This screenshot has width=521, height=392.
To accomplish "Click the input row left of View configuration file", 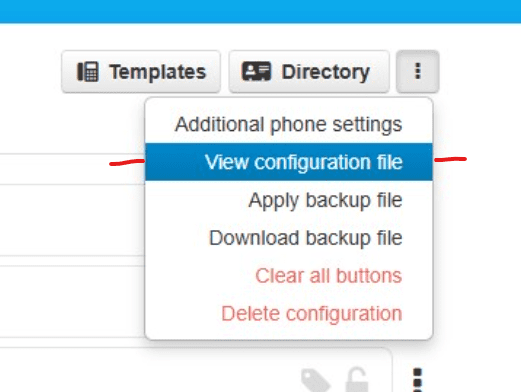I will coord(72,169).
